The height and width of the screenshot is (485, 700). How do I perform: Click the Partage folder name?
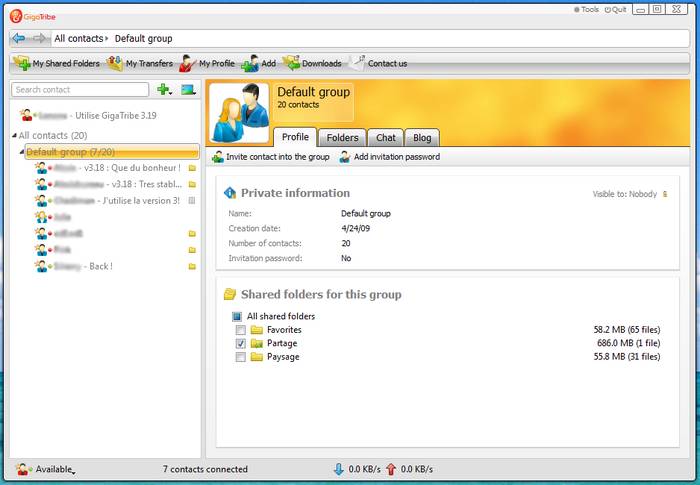point(282,343)
